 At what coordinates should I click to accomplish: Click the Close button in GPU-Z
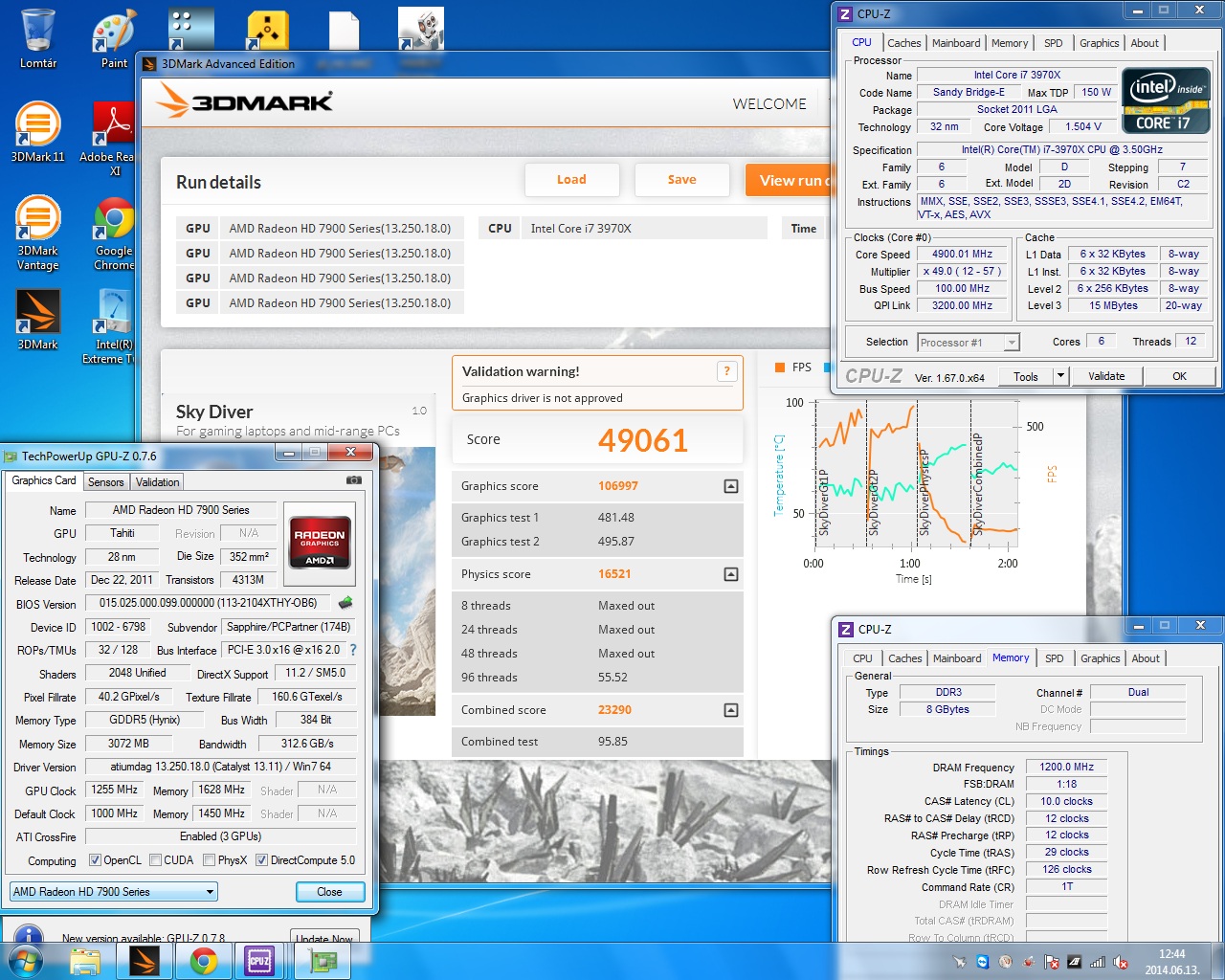click(329, 892)
